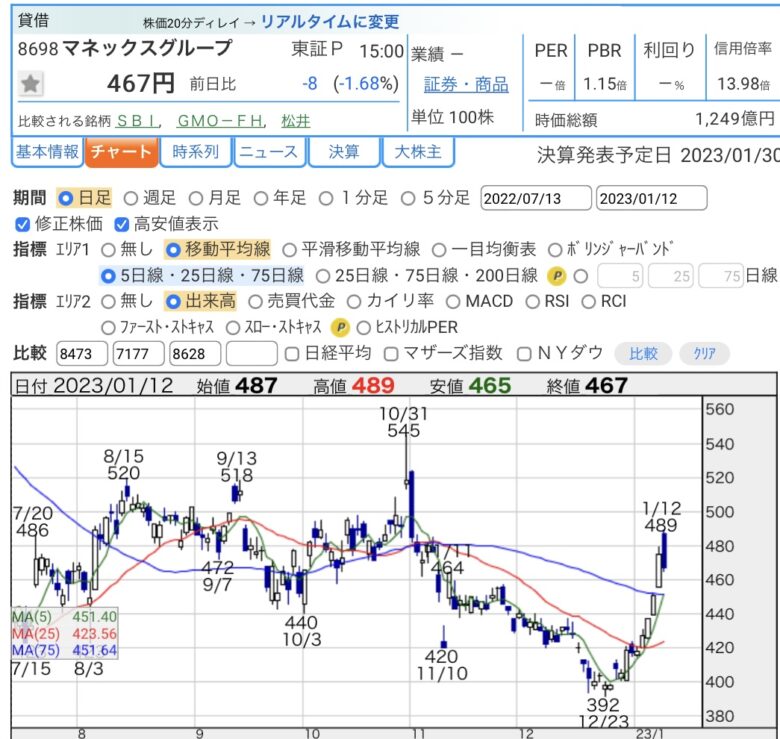Click the start date field 2022/07/13

[536, 198]
